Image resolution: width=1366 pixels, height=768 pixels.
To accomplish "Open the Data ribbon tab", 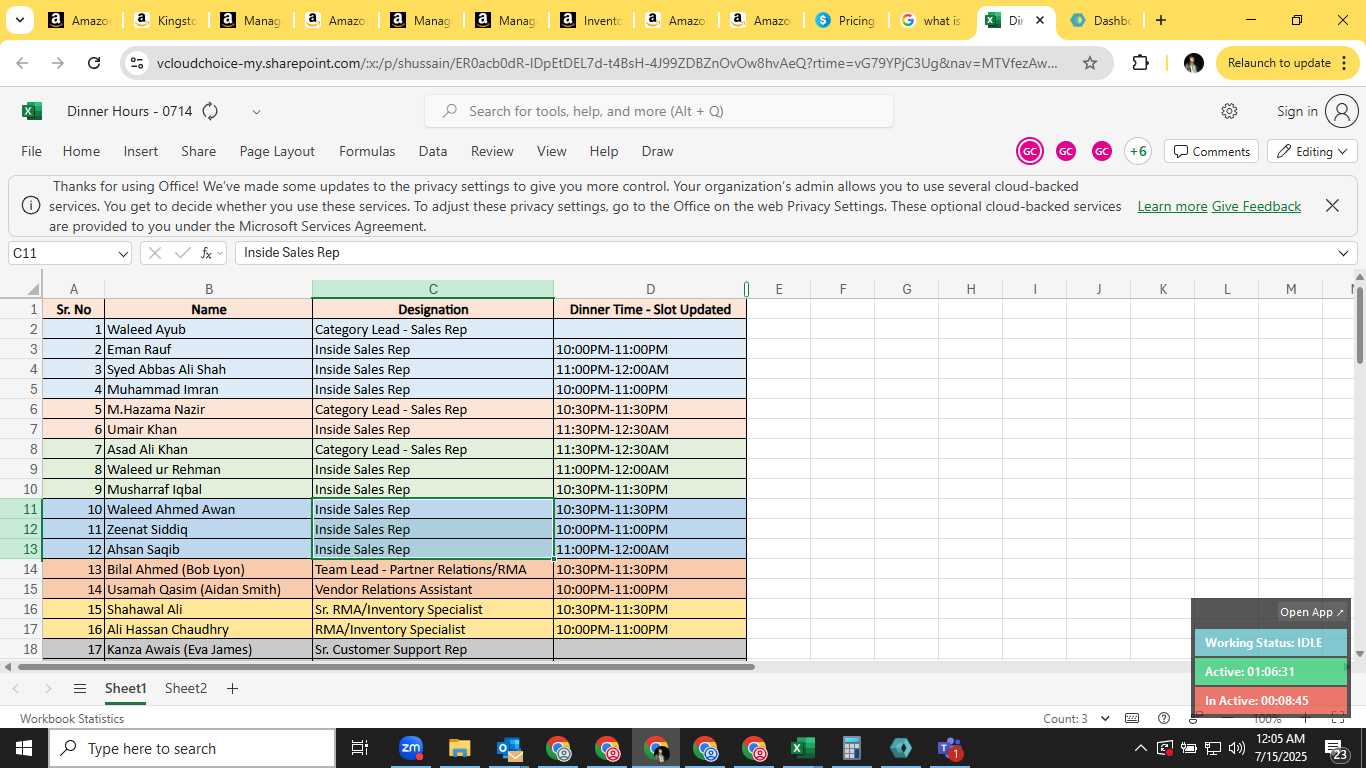I will [x=433, y=151].
